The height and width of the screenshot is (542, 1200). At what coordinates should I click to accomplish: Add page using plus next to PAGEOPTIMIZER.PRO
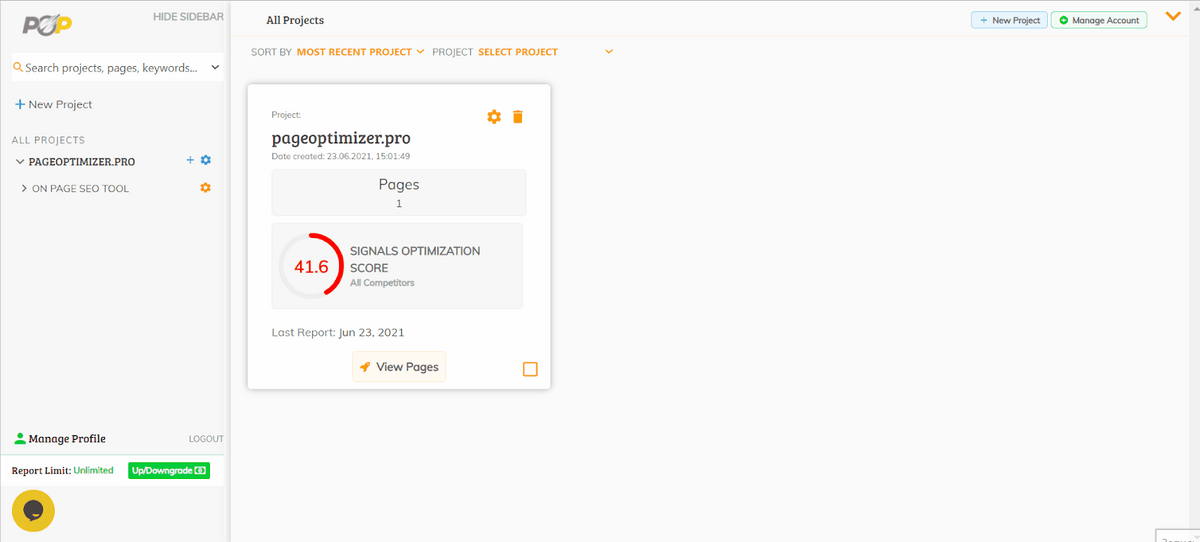pos(190,160)
